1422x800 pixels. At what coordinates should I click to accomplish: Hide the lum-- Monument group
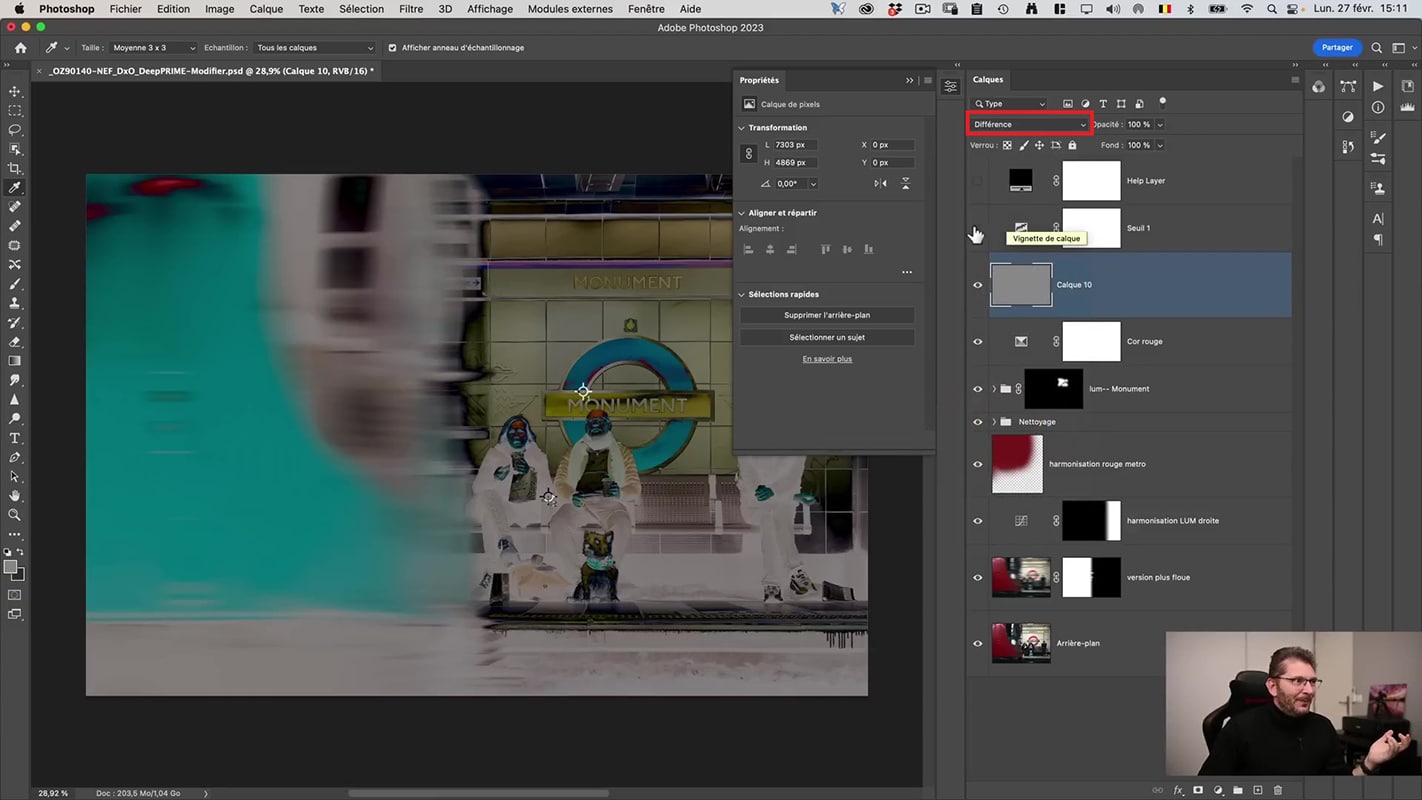[978, 389]
